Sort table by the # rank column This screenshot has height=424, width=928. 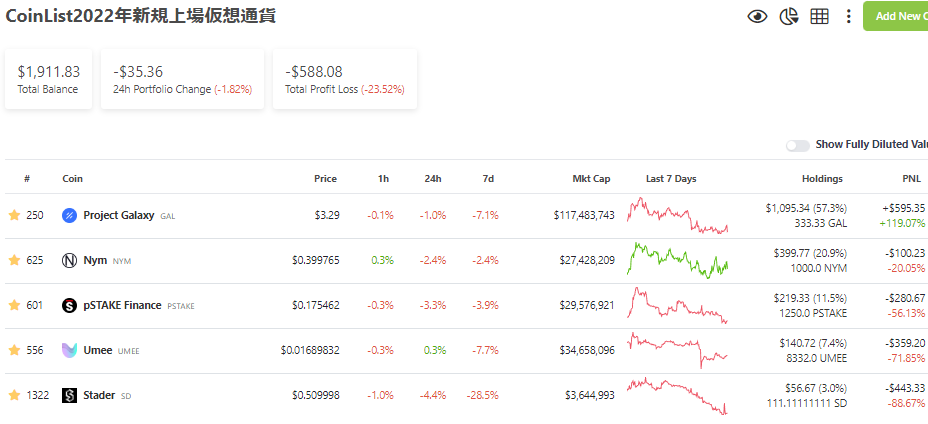click(27, 179)
